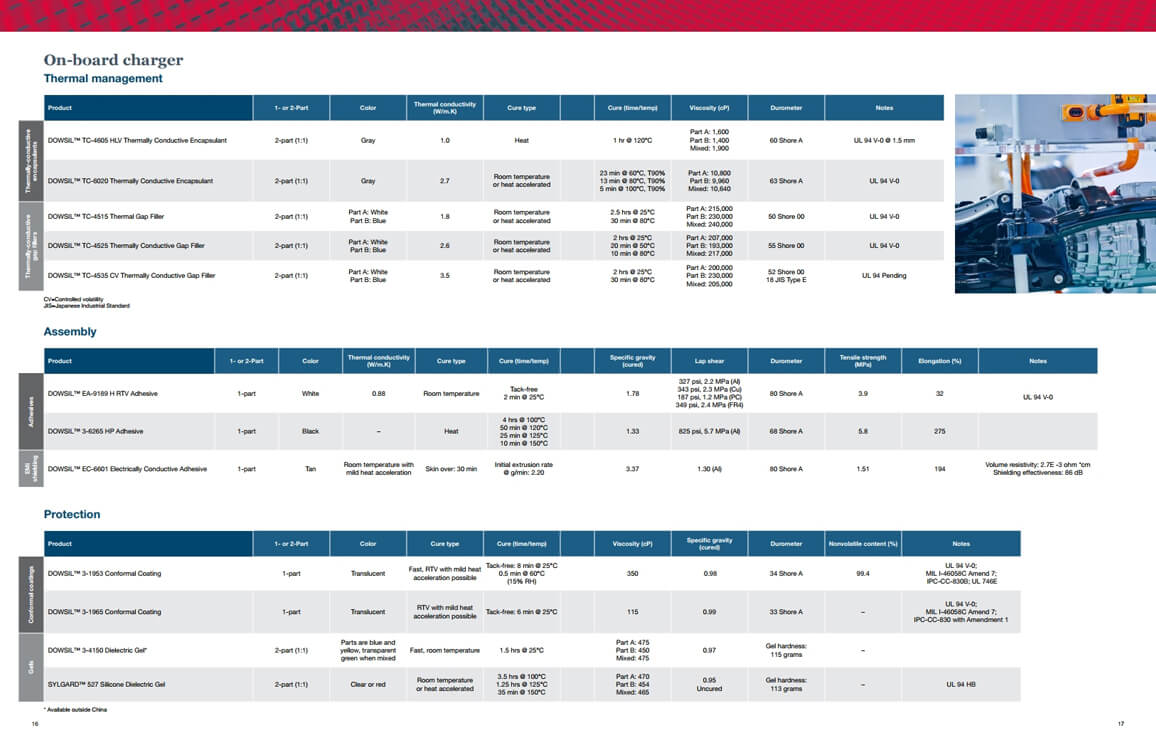The height and width of the screenshot is (743, 1156).
Task: Click the "1 hr @ 120°C" cure time cell
Action: point(633,140)
